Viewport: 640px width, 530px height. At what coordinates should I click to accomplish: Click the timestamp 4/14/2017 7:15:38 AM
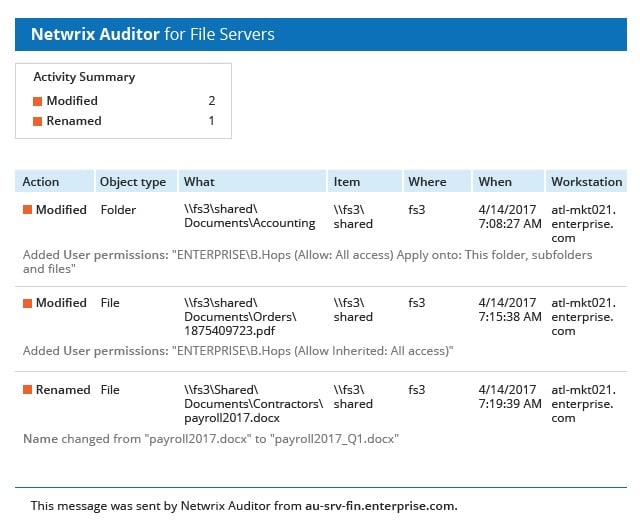(x=510, y=310)
